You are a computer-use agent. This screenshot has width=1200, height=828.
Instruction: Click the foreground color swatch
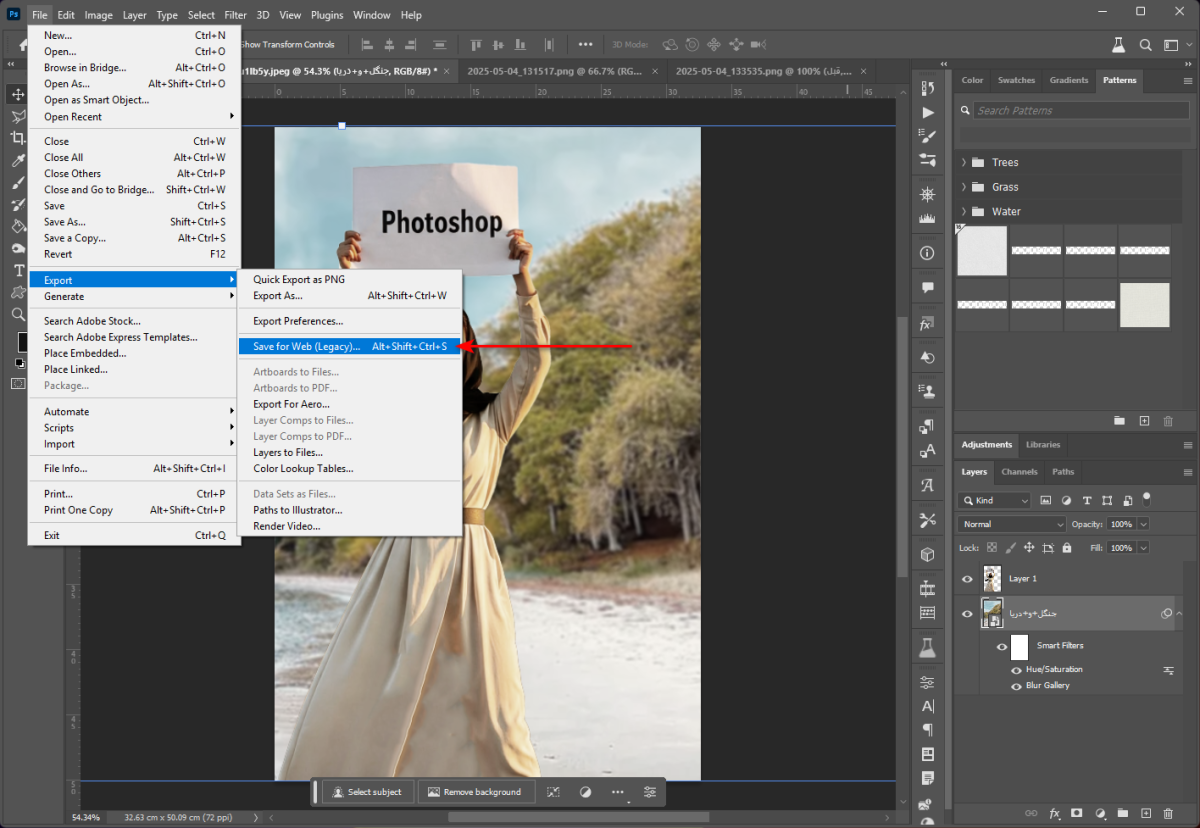point(22,341)
